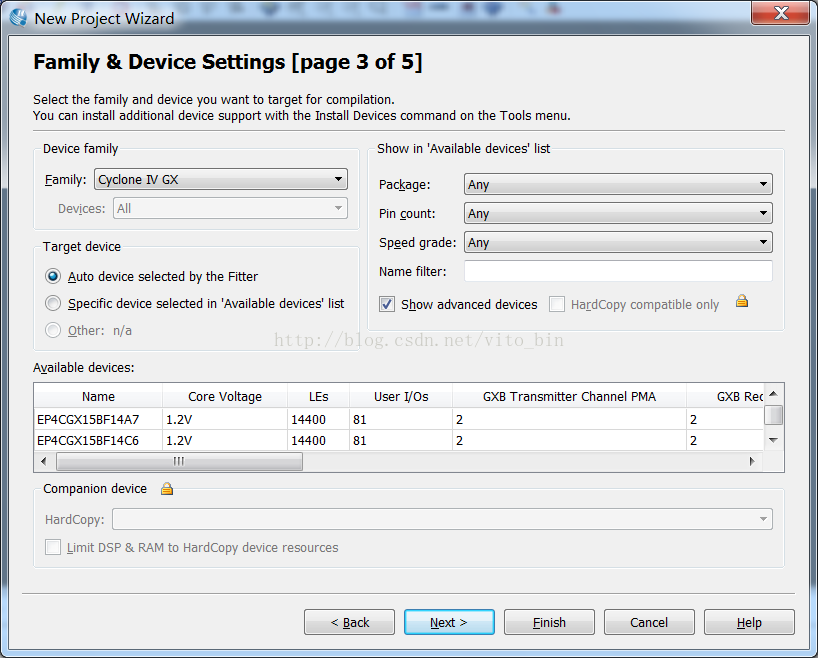818x658 pixels.
Task: Sort devices by Name column header
Action: pos(98,397)
